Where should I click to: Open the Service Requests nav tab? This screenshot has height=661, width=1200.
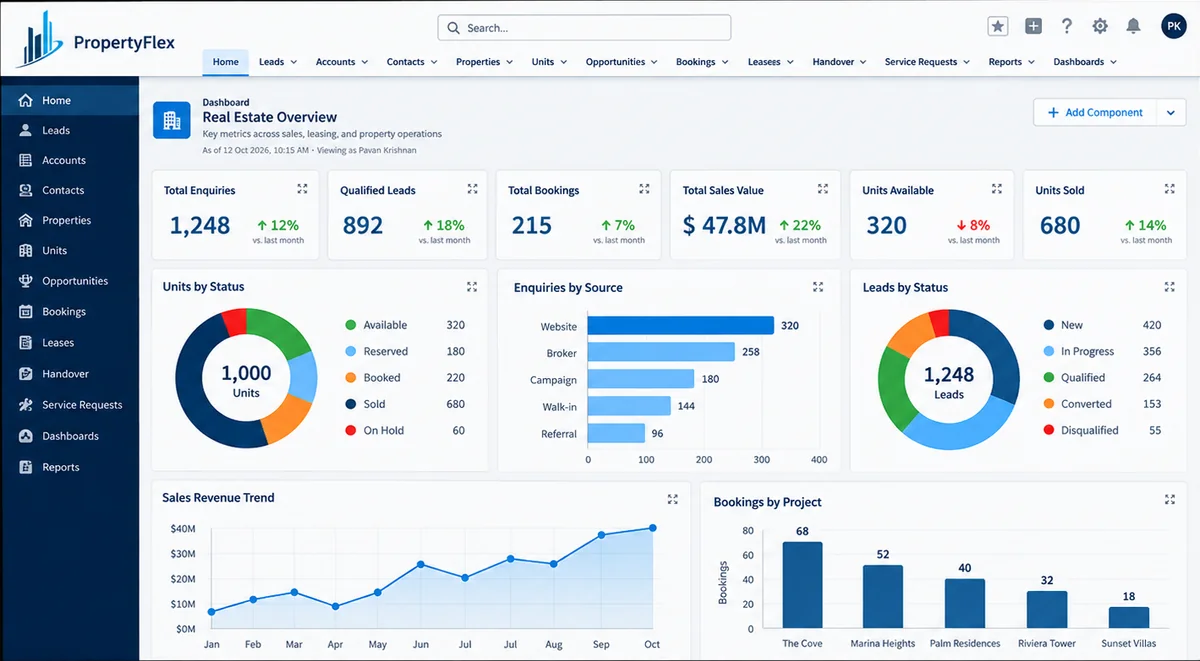tap(927, 62)
